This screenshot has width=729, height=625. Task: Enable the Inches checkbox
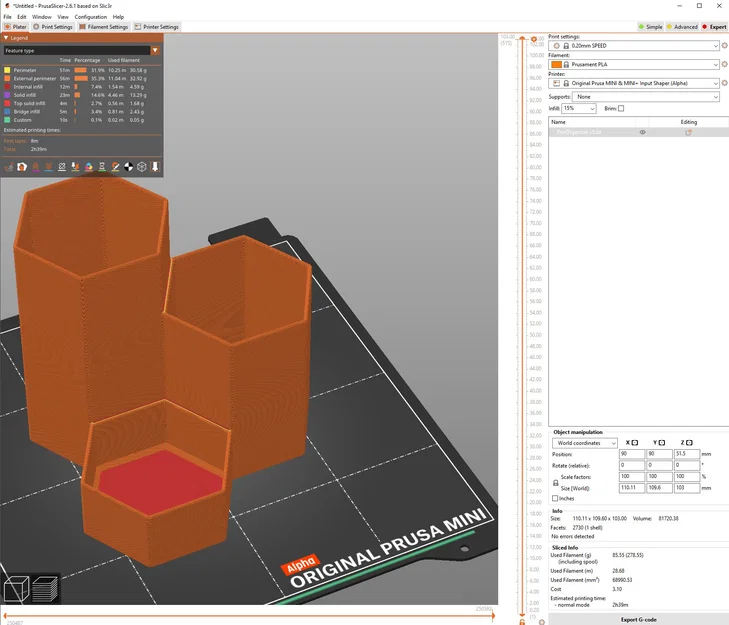(555, 498)
